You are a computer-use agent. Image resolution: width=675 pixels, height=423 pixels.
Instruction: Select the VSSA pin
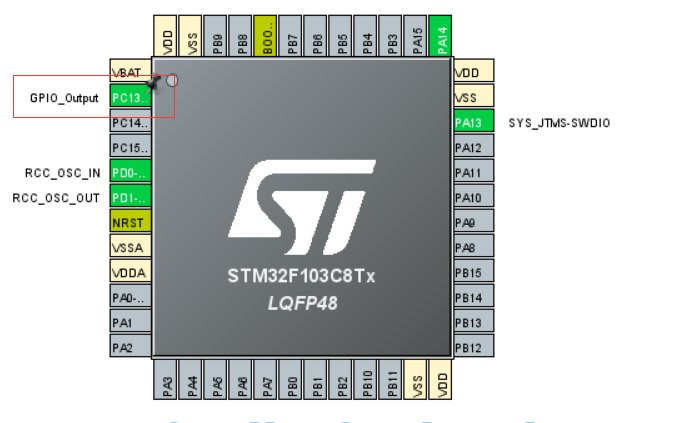coord(130,247)
